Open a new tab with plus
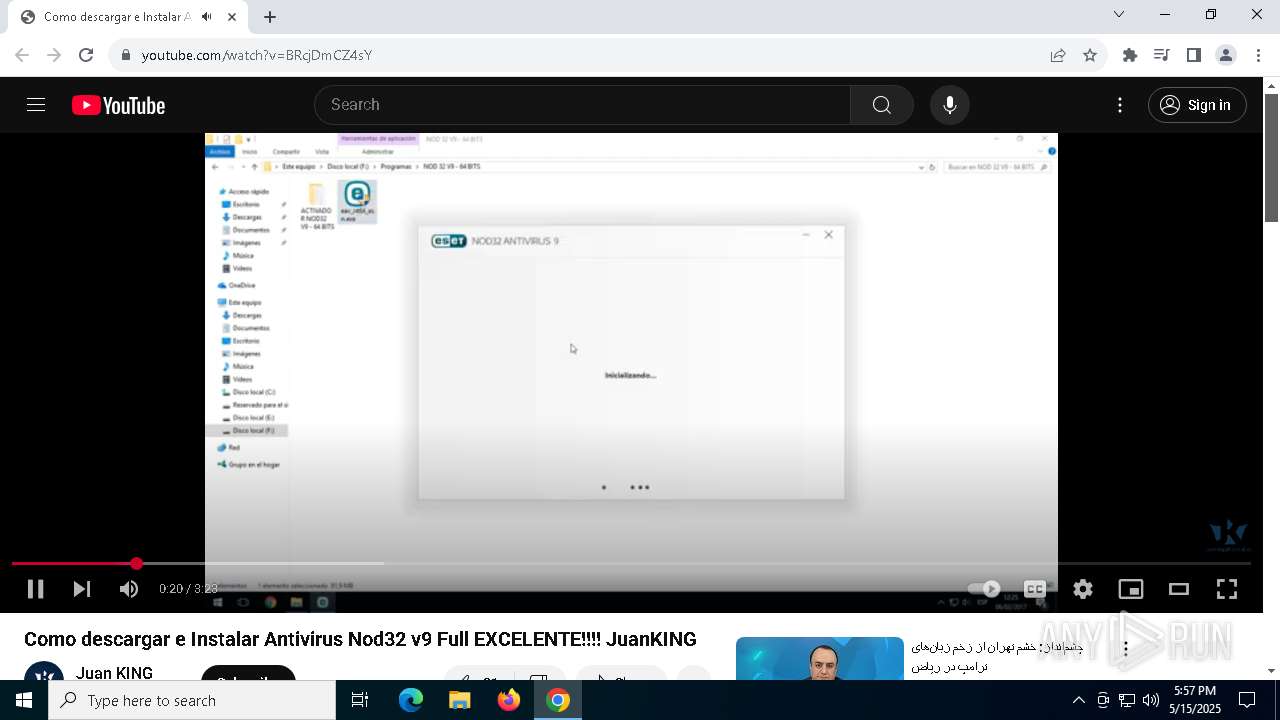Screen dimensions: 1280x720 (x=270, y=17)
